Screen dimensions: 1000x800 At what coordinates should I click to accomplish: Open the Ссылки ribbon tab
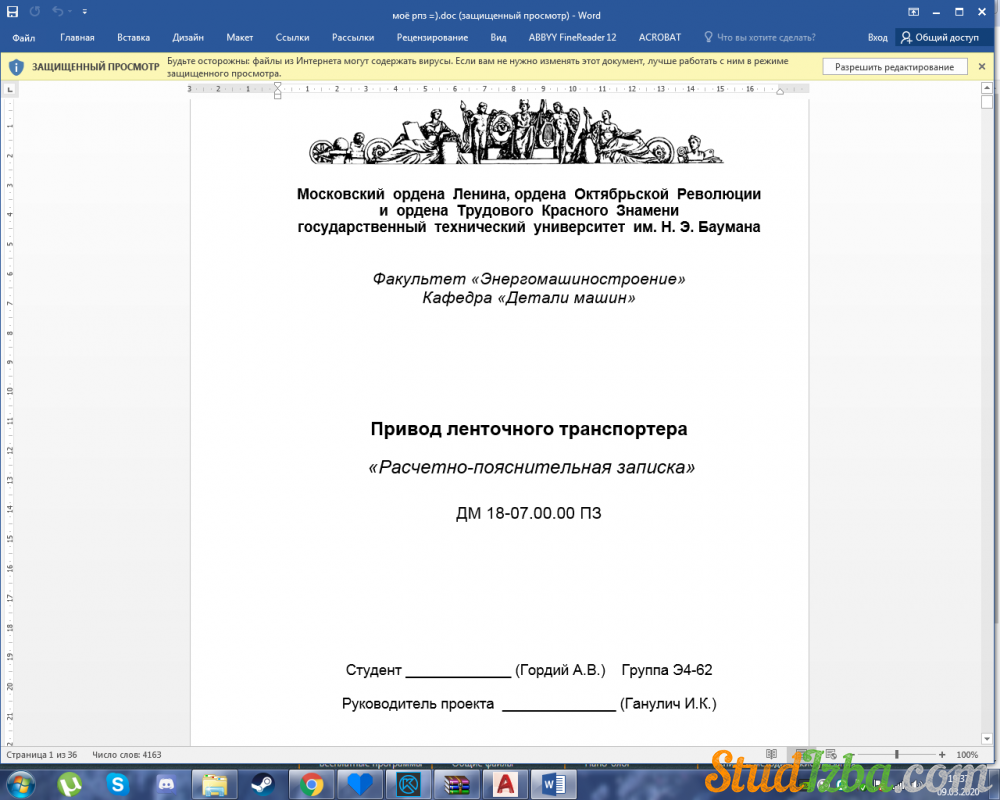292,38
